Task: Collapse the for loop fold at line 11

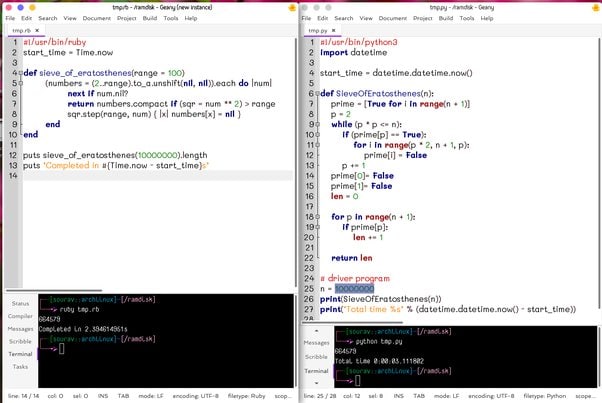Action: tap(317, 145)
